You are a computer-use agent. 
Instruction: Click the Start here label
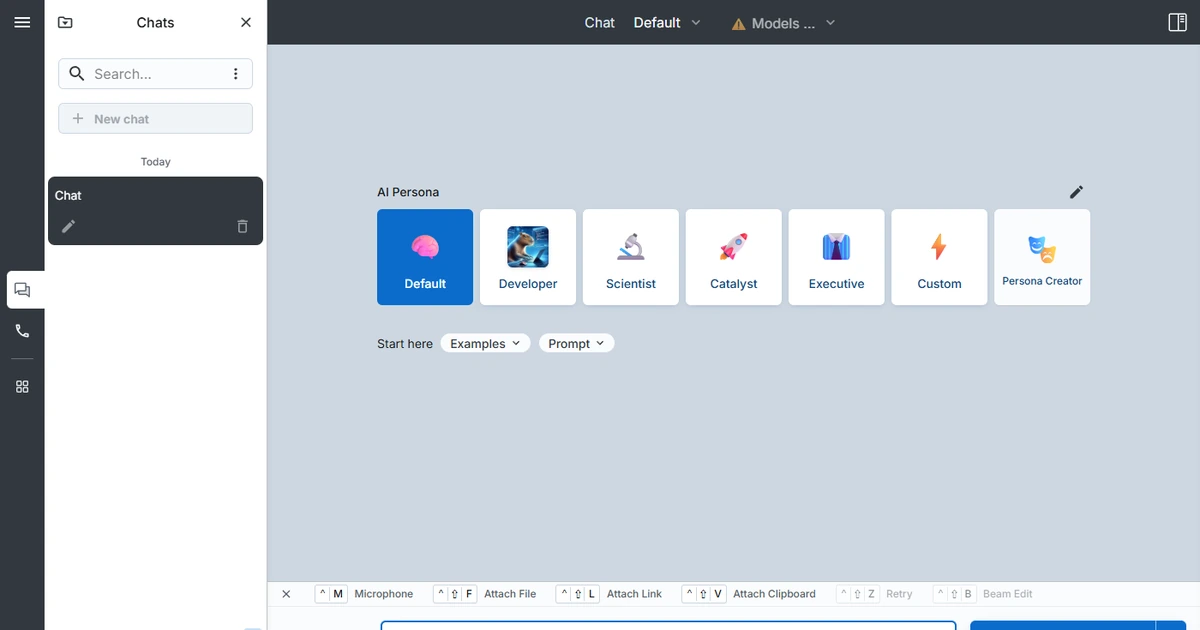tap(405, 344)
